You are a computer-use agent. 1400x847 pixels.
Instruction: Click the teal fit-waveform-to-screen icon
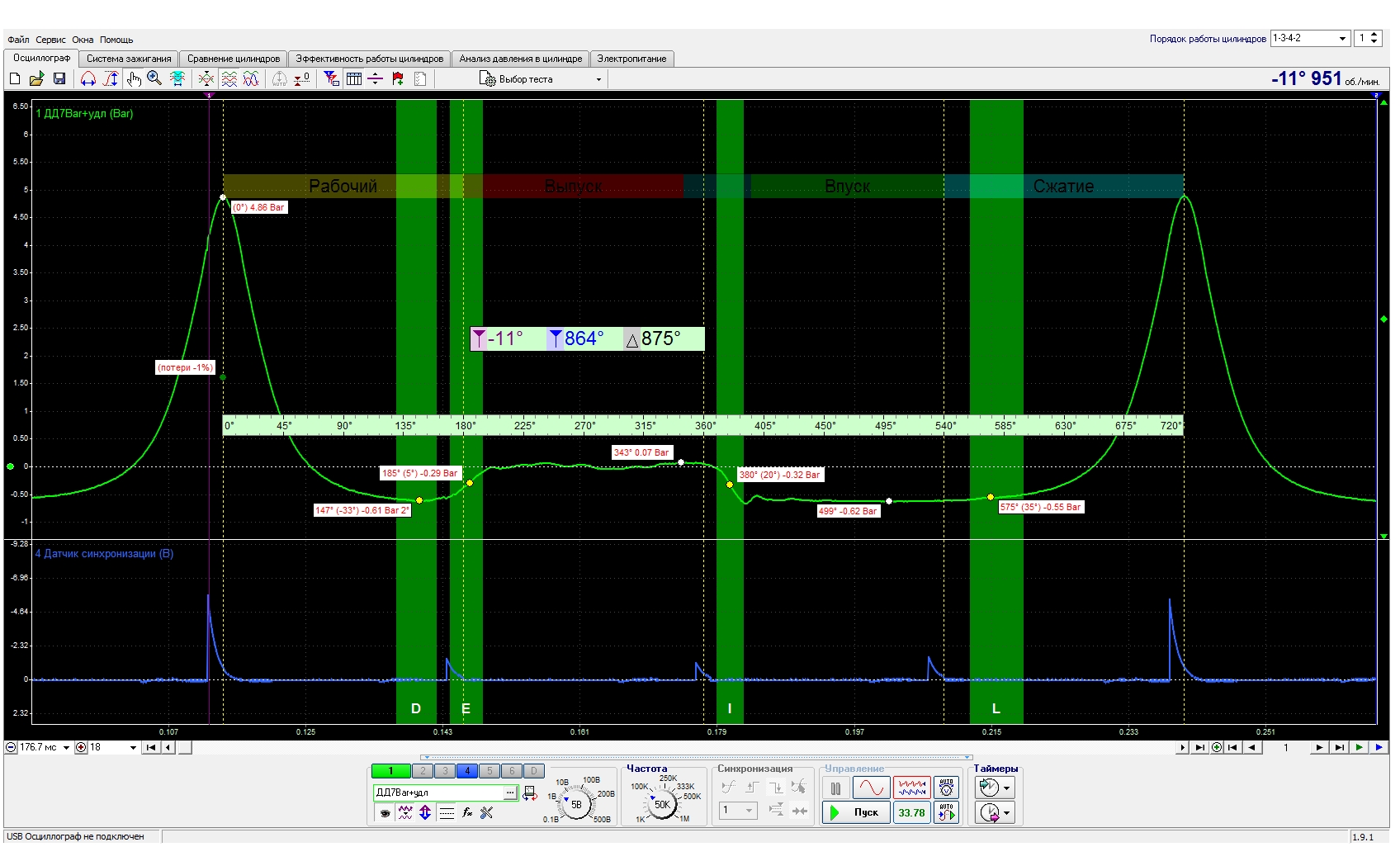point(177,78)
